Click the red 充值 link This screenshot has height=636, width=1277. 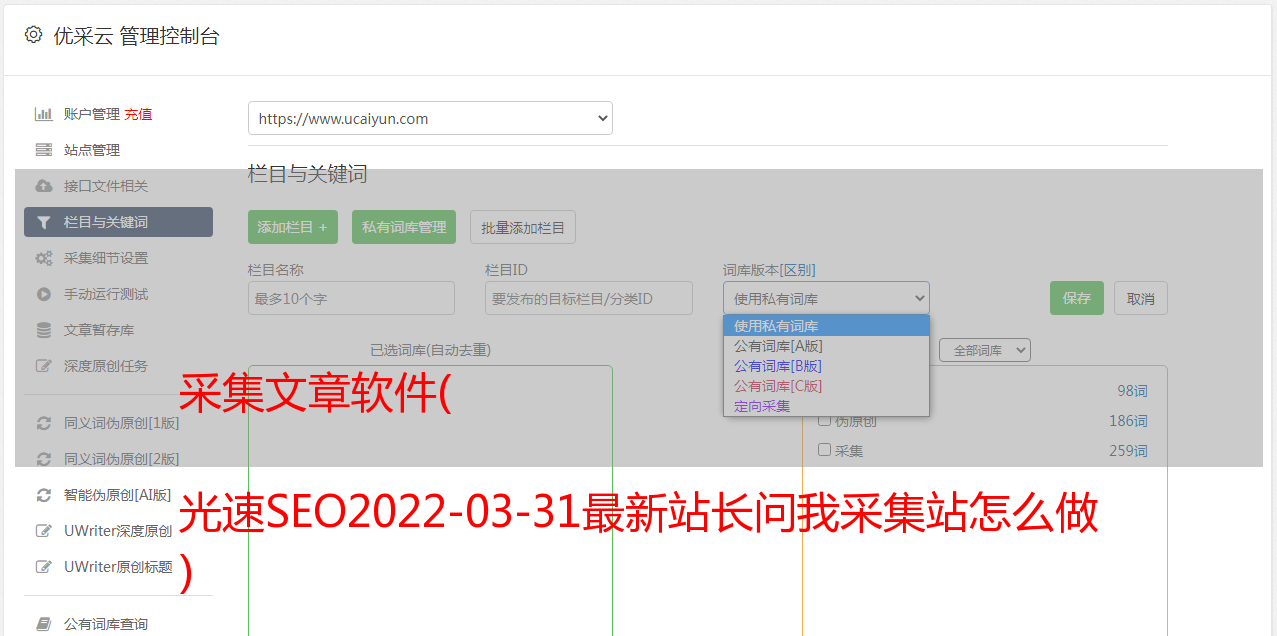click(x=138, y=114)
